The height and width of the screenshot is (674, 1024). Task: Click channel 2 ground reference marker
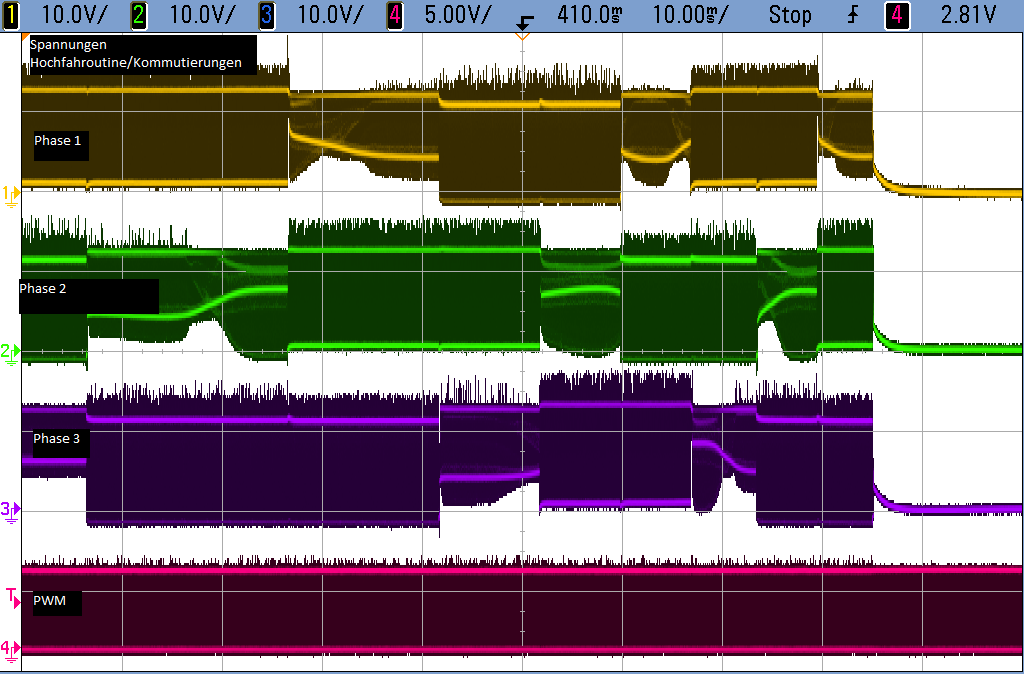[10, 355]
